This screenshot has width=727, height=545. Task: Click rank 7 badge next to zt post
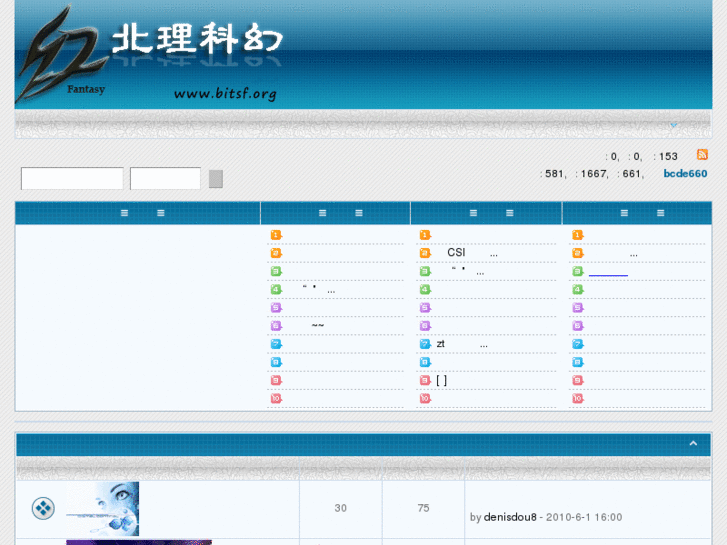(x=425, y=344)
